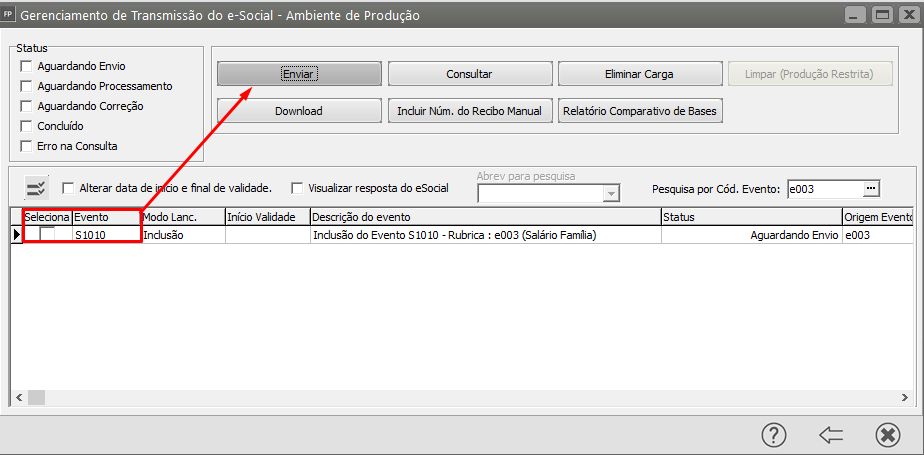
Task: Check Aguardando Processamento status filter
Action: tap(26, 86)
